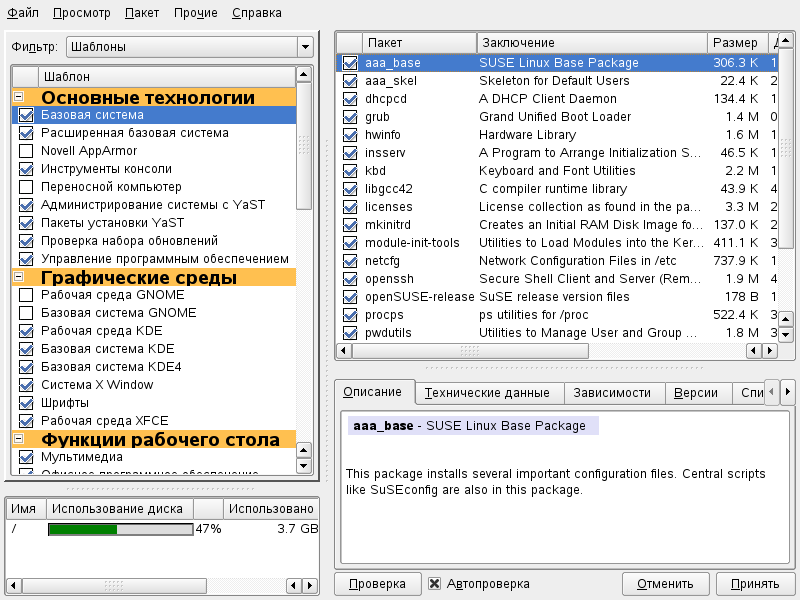Click the status icon of the grub package
The height and width of the screenshot is (600, 800).
(349, 117)
